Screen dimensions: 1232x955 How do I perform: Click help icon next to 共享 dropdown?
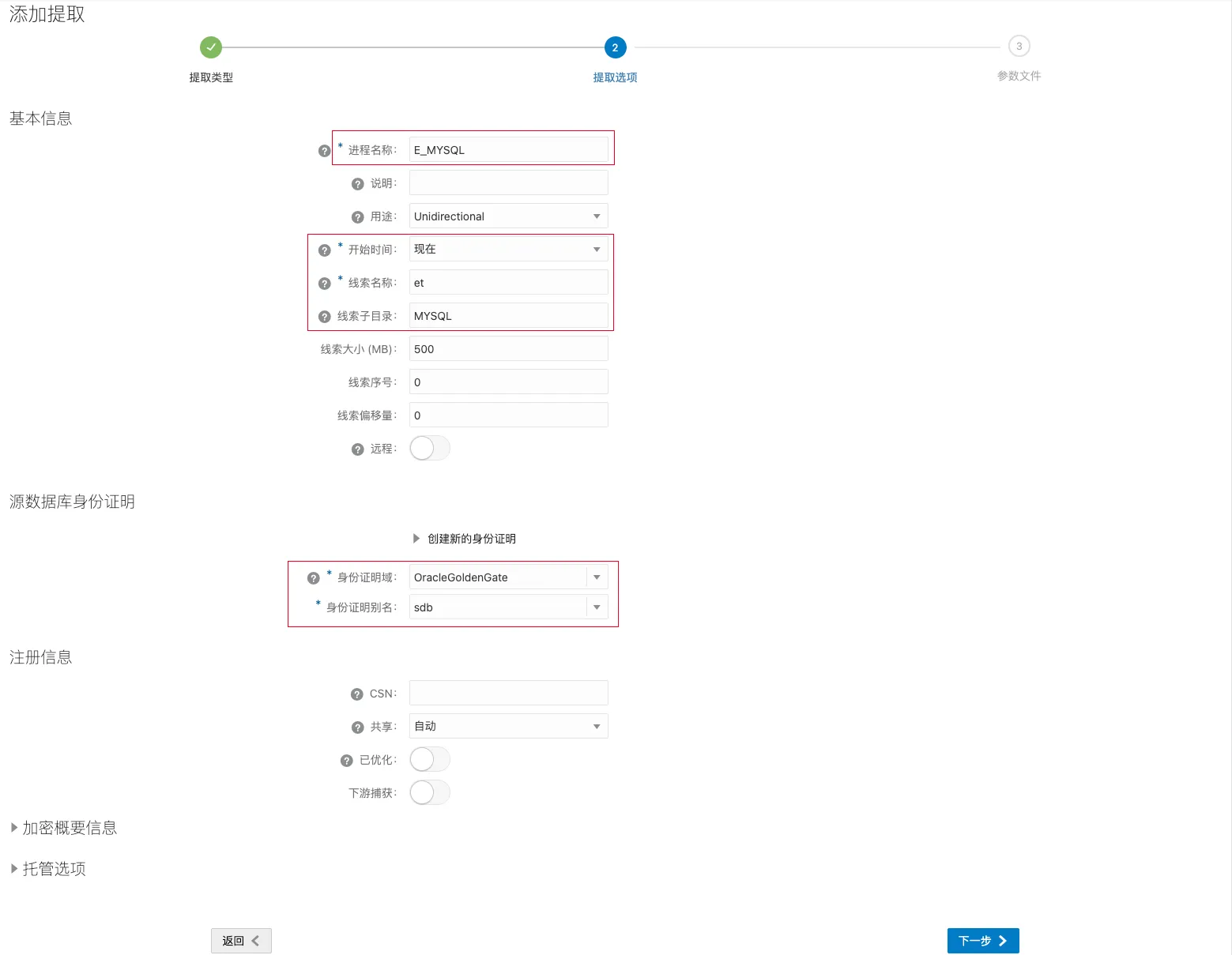pyautogui.click(x=356, y=727)
